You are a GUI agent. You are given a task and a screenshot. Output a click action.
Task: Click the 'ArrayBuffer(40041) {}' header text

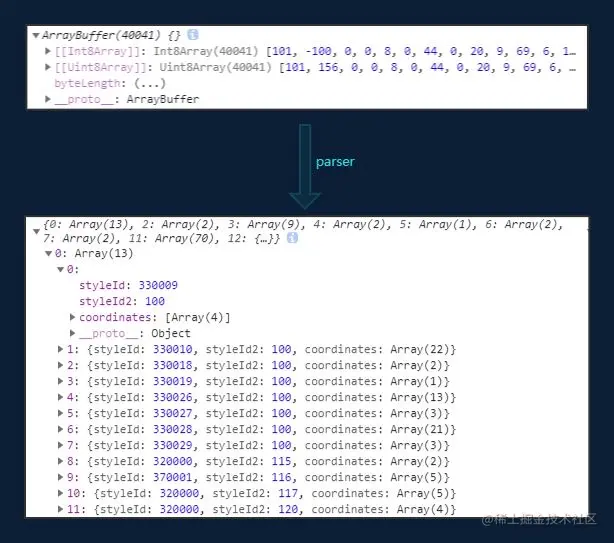(x=111, y=35)
